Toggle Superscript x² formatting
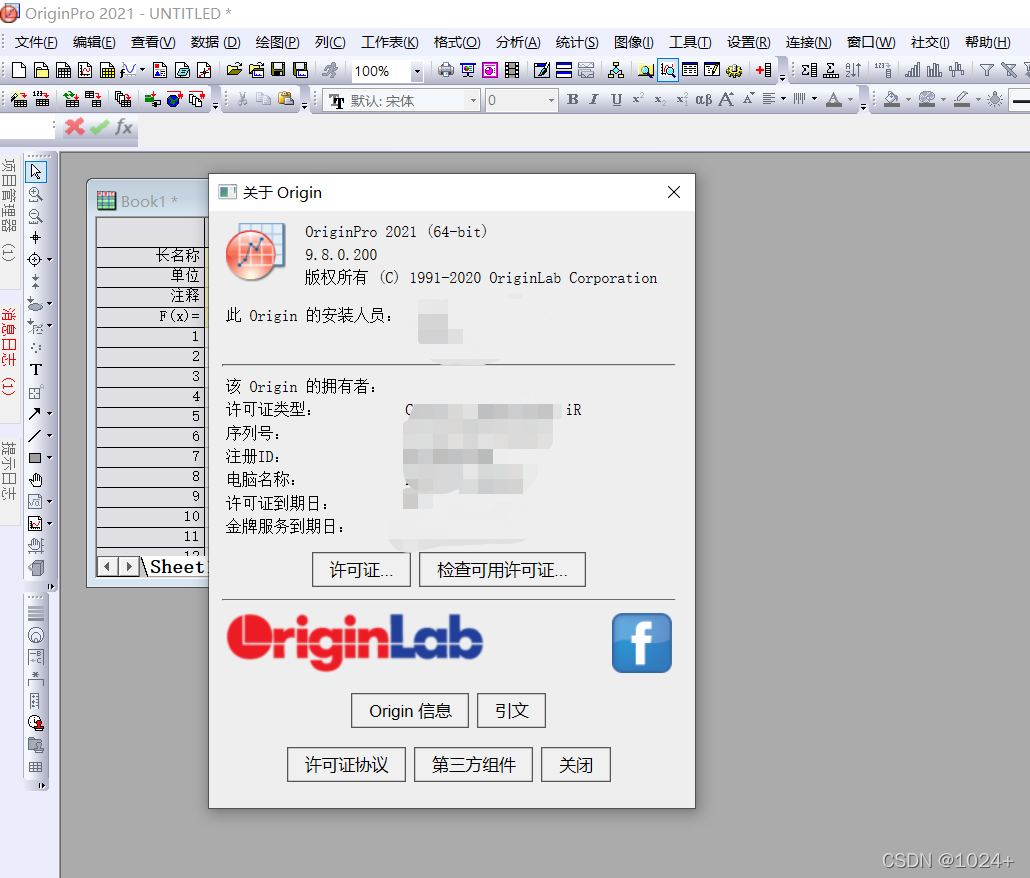Viewport: 1030px width, 878px height. point(638,99)
